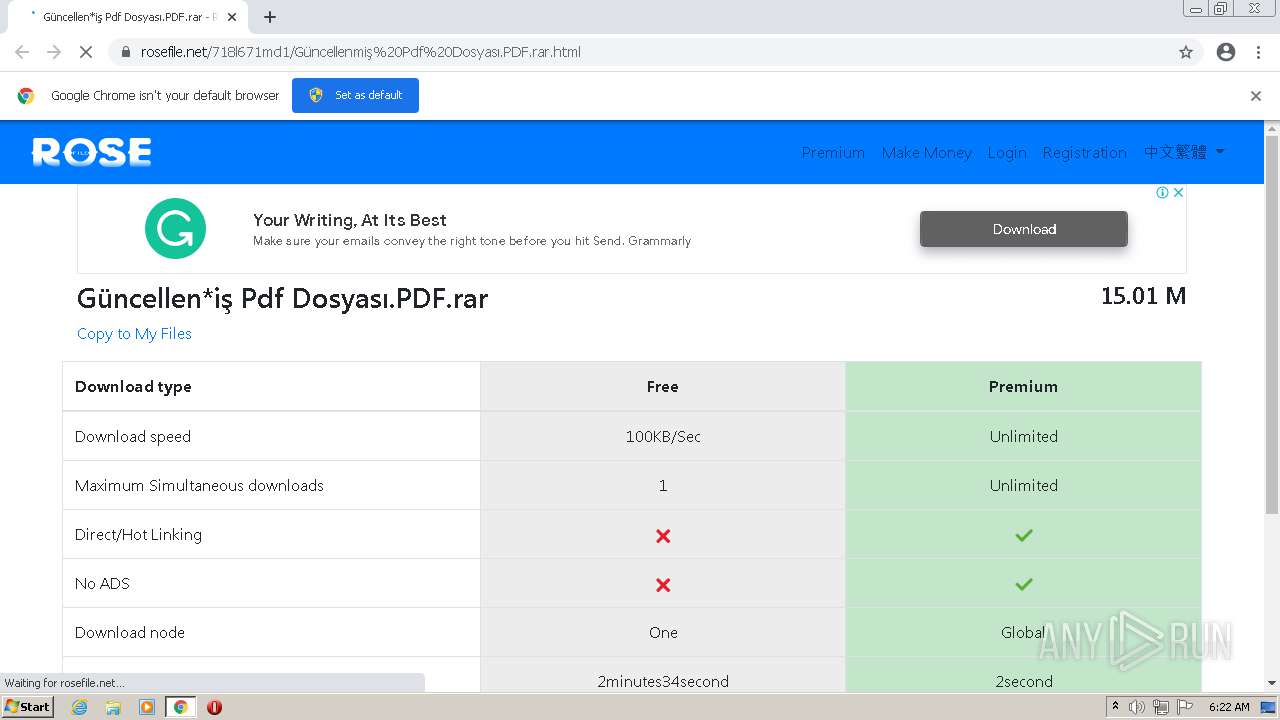
Task: Click the green check for No ADS
Action: tap(1023, 584)
